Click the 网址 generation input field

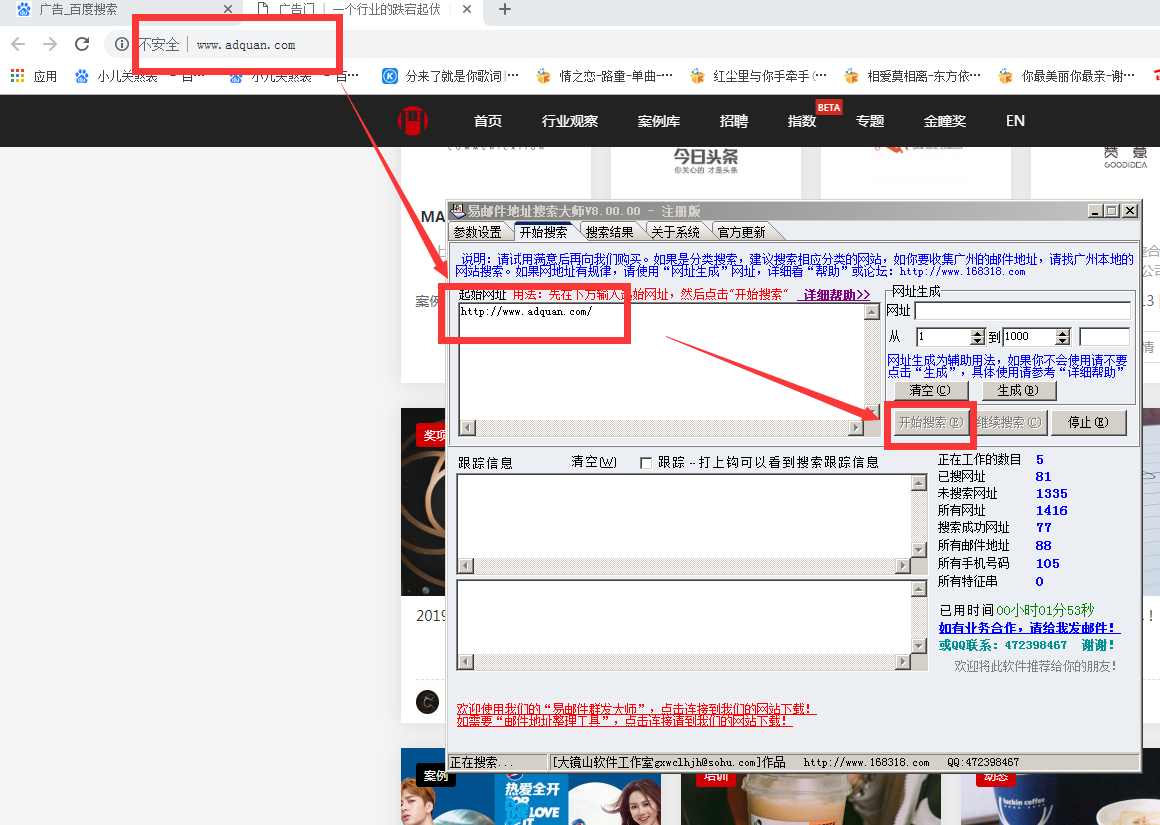pyautogui.click(x=1022, y=311)
